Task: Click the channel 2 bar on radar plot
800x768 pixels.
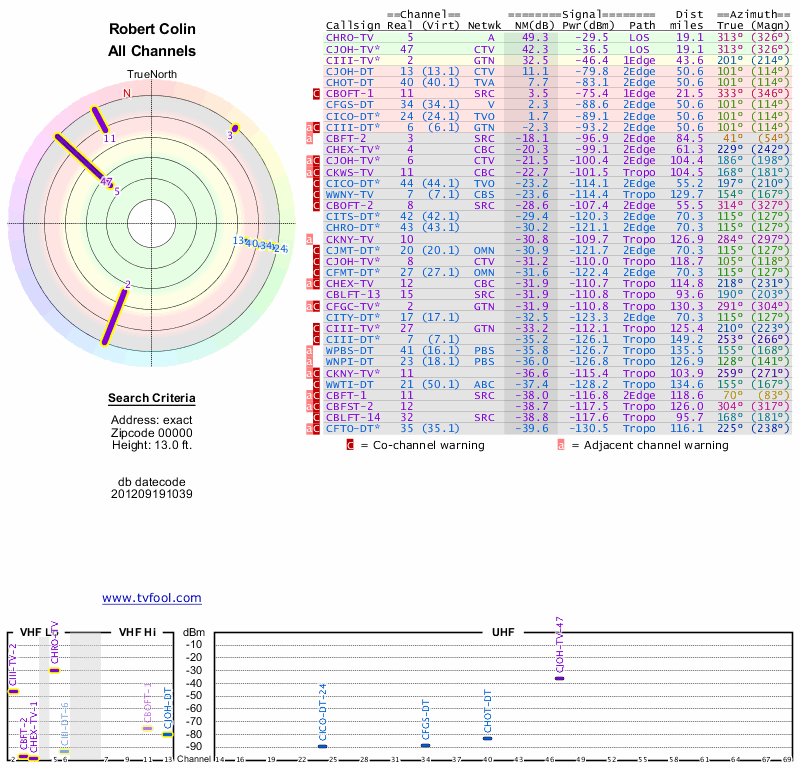Action: click(117, 314)
